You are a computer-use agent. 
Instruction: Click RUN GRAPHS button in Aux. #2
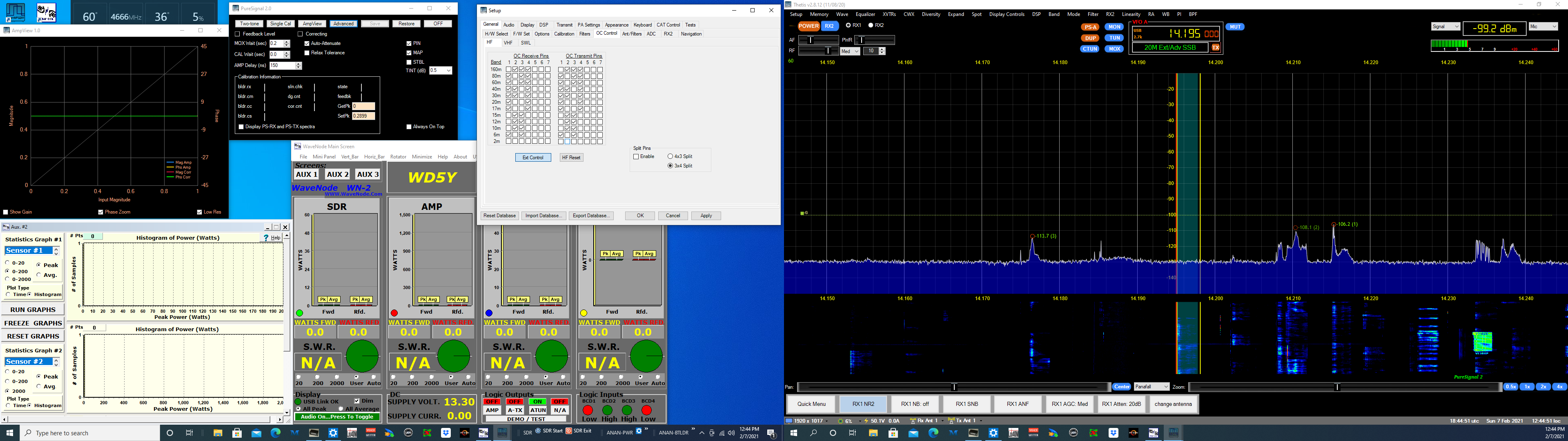[x=33, y=310]
